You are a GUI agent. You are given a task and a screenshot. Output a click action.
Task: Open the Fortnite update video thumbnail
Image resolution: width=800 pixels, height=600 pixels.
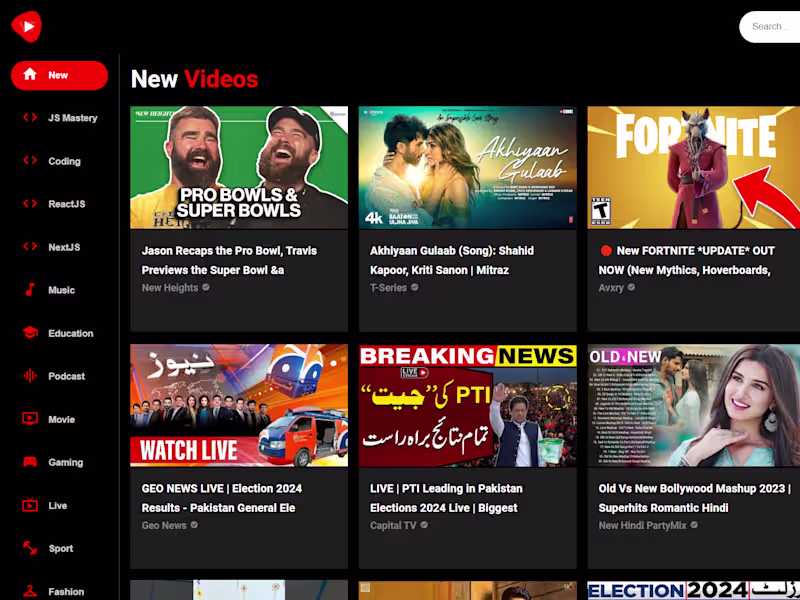tap(694, 167)
